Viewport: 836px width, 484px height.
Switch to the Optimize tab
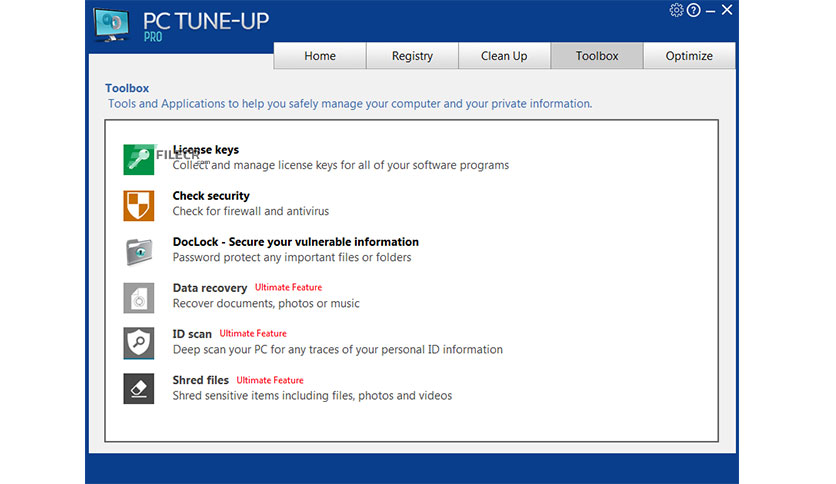tap(689, 56)
